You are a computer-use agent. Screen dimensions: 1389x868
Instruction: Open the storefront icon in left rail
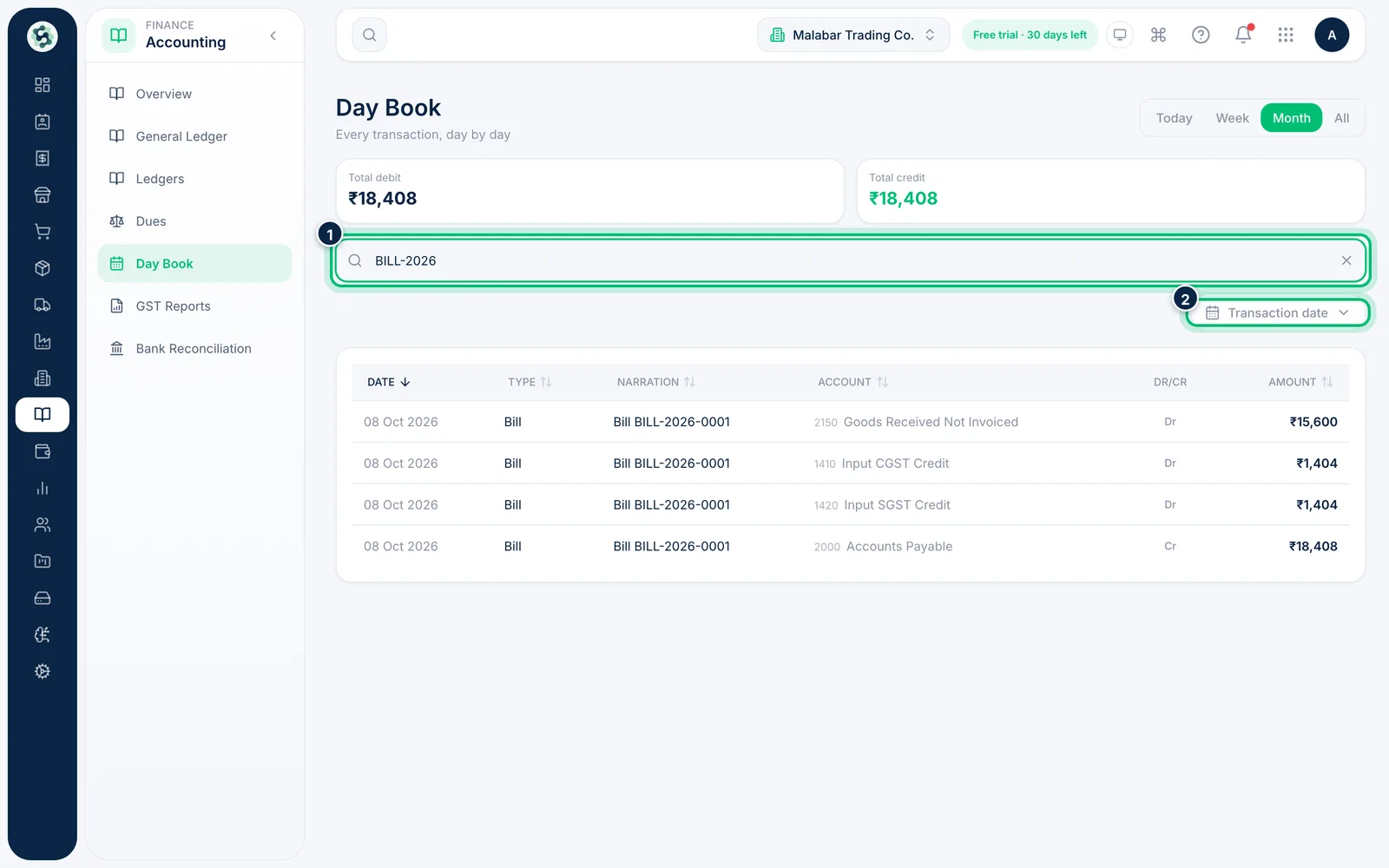42,195
